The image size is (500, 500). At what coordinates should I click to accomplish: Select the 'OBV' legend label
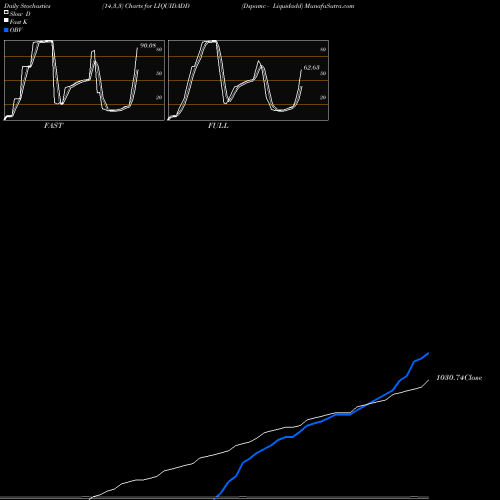pos(16,30)
